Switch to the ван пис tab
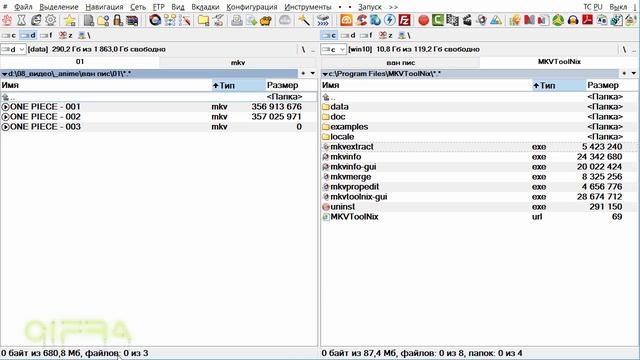 (x=400, y=62)
